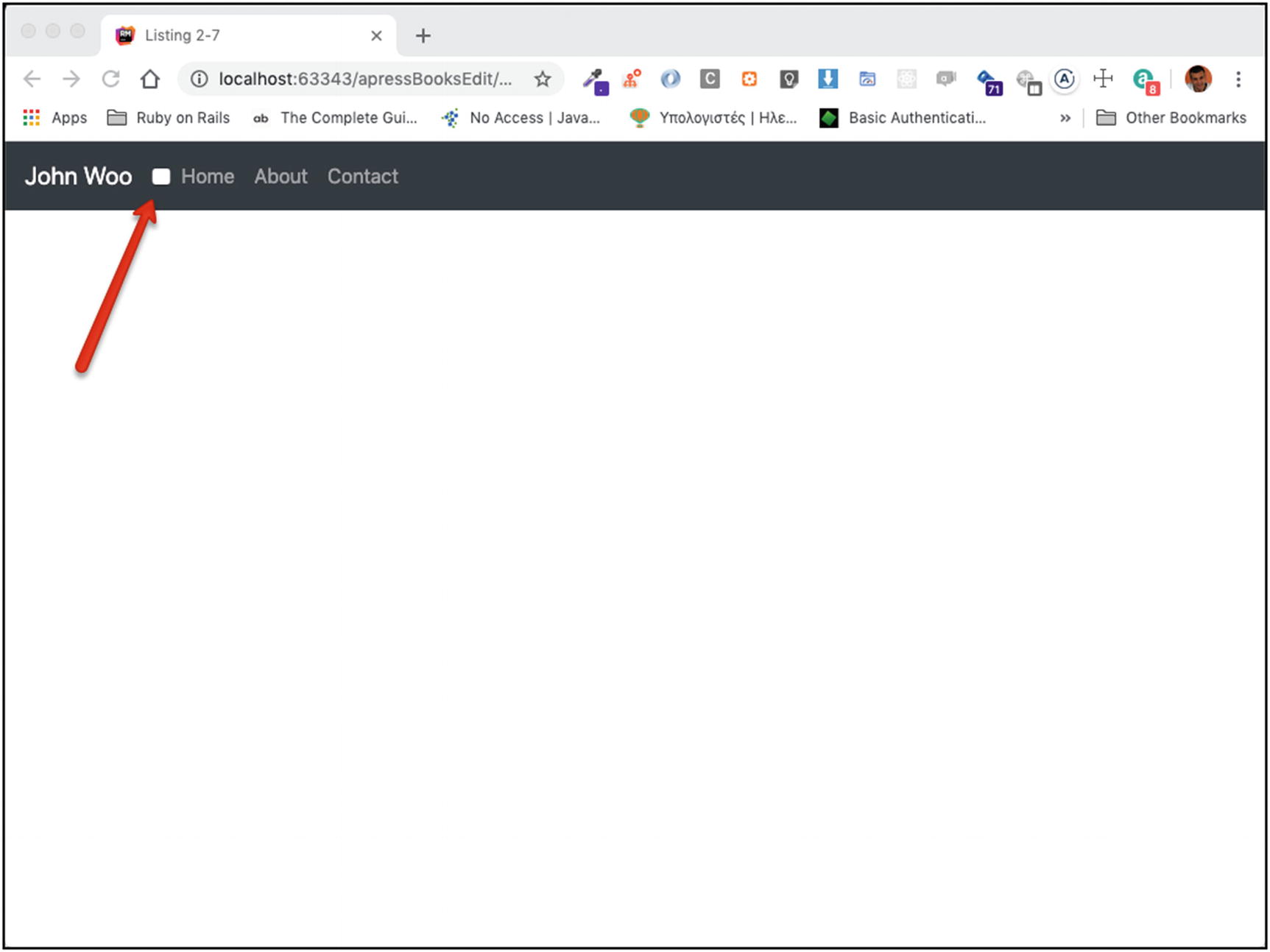Click the localhost address bar field
Viewport: 1270px width, 952px height.
pyautogui.click(x=364, y=79)
